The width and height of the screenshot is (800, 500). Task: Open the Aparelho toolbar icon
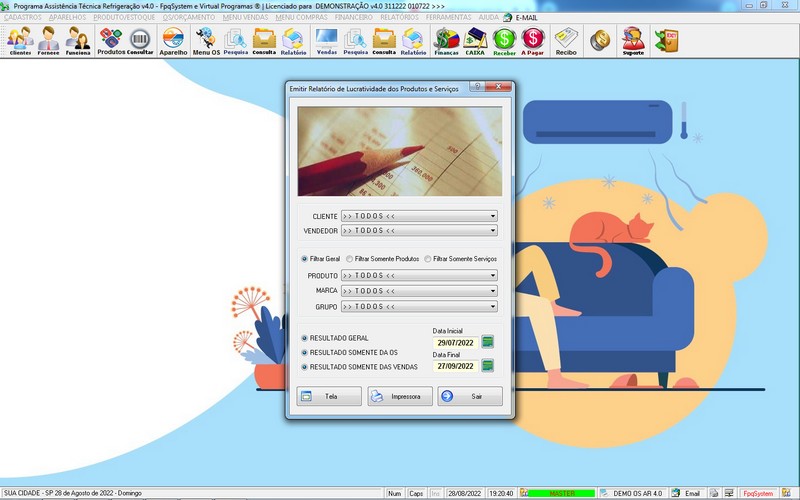(173, 41)
